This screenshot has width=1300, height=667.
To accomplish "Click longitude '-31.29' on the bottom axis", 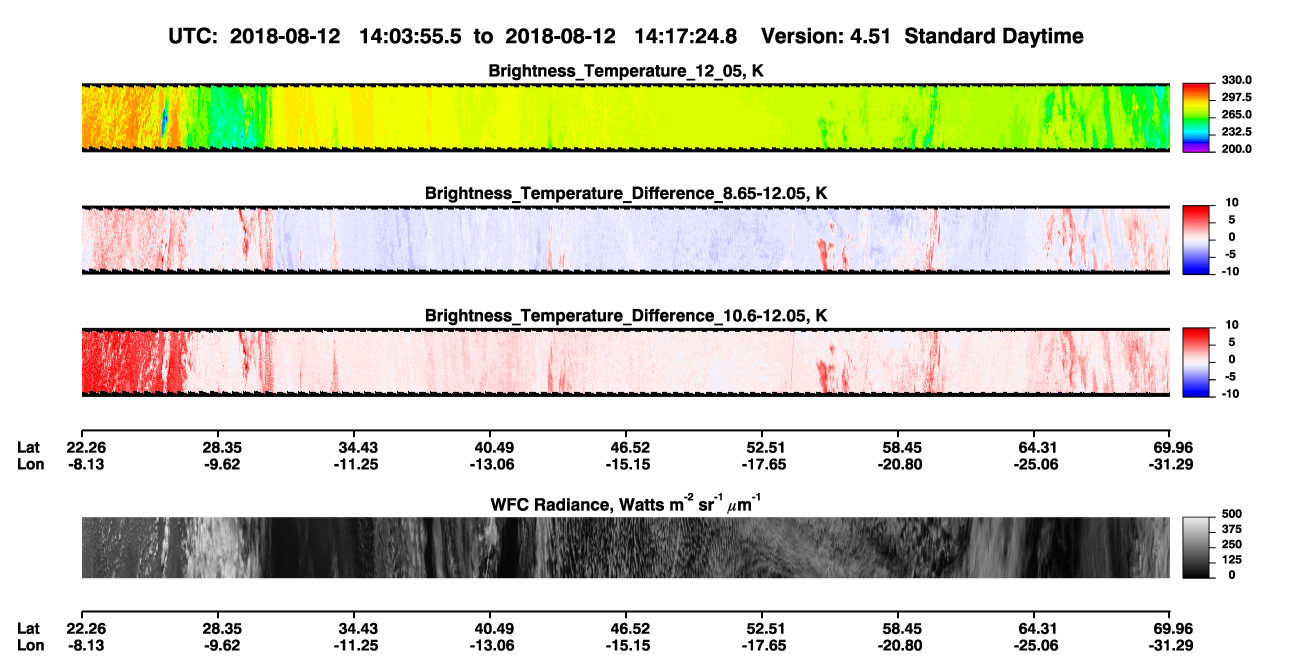I will tap(1170, 645).
